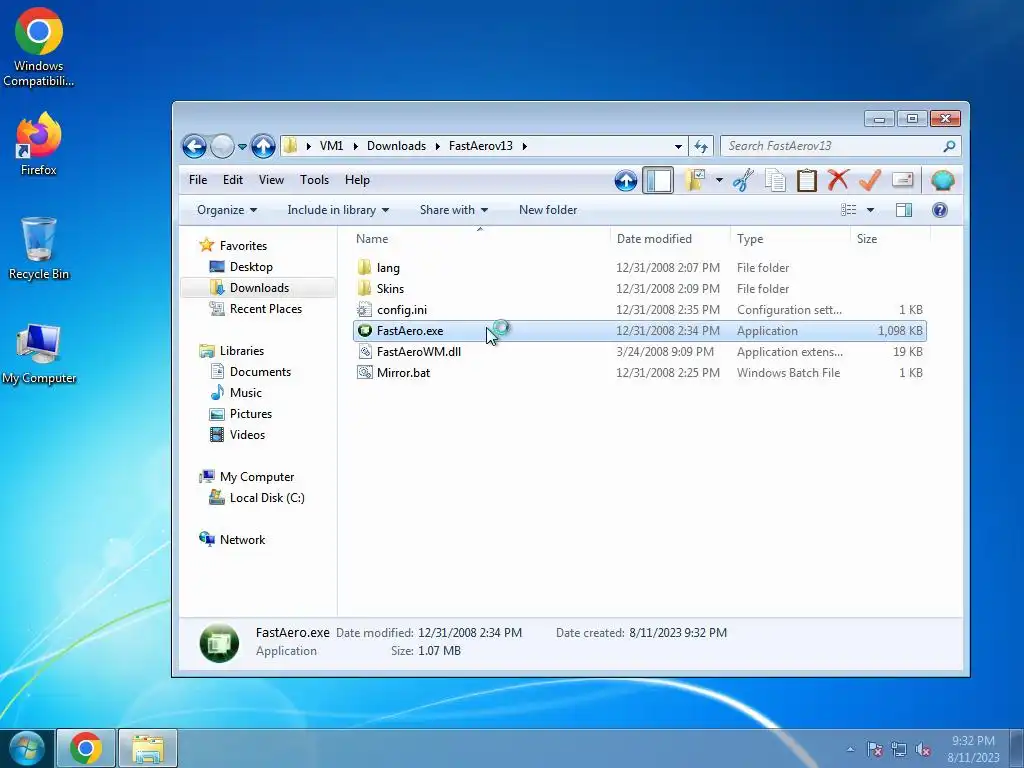
Task: Click the red X Delete icon
Action: click(x=838, y=180)
